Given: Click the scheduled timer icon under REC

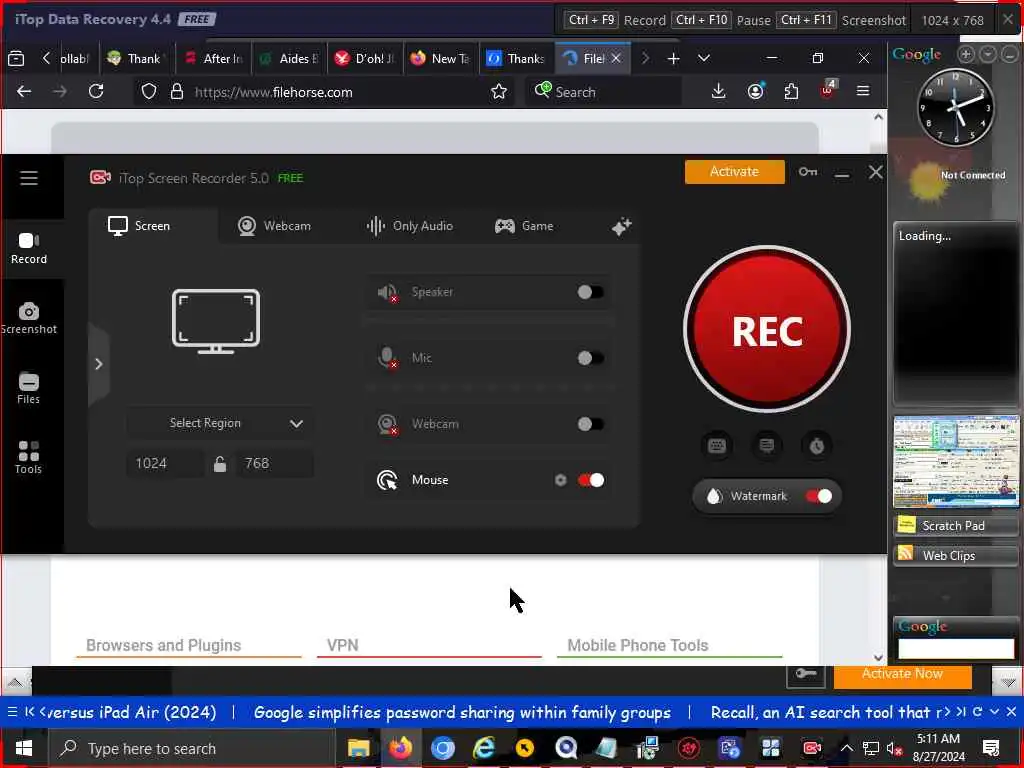Looking at the screenshot, I should 817,446.
